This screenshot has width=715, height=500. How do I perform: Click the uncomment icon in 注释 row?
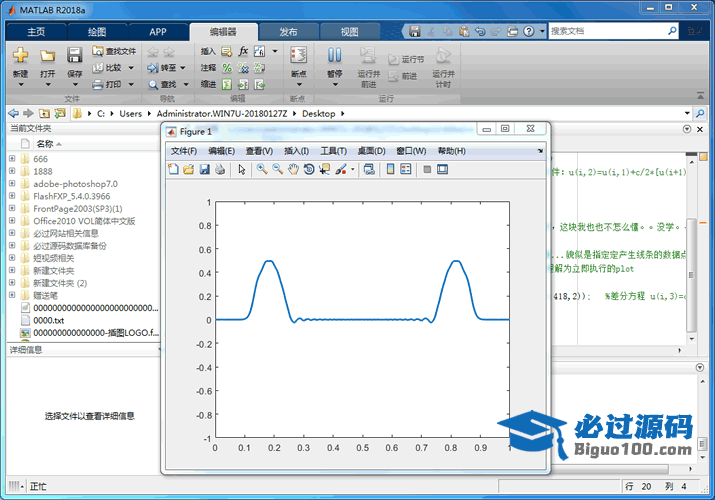[x=244, y=68]
